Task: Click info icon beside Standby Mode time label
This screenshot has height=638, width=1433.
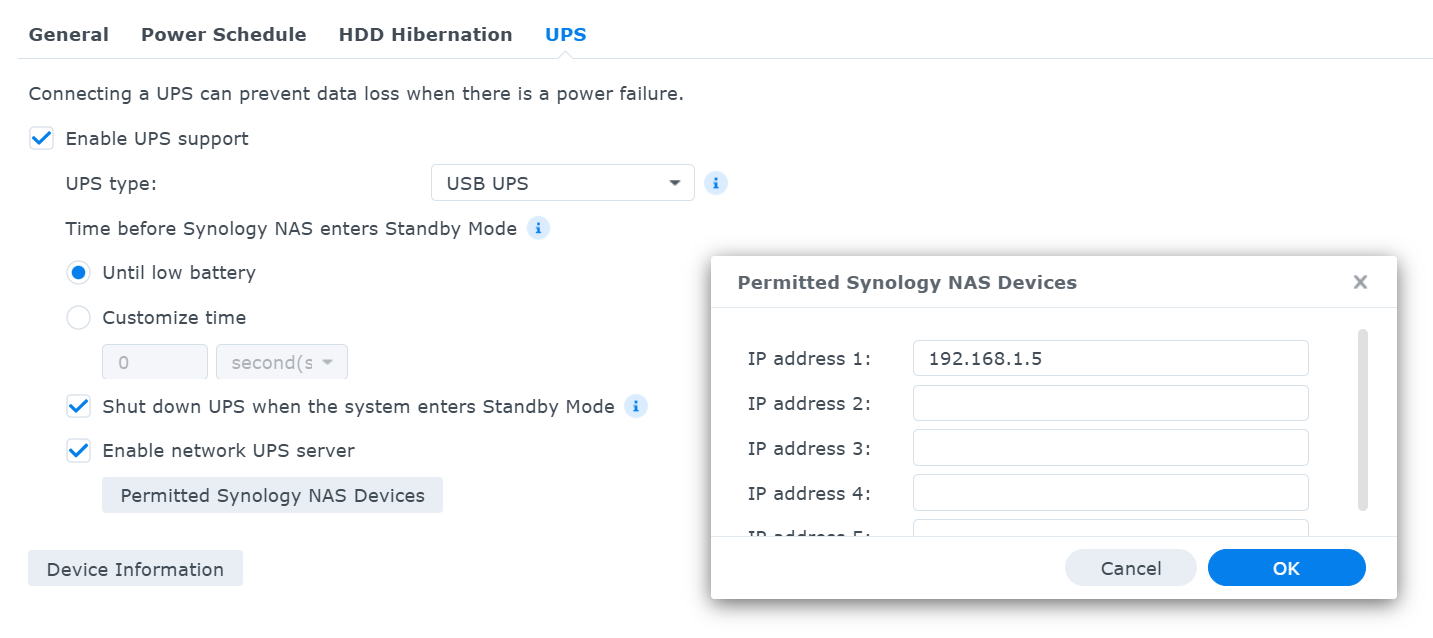Action: point(538,228)
